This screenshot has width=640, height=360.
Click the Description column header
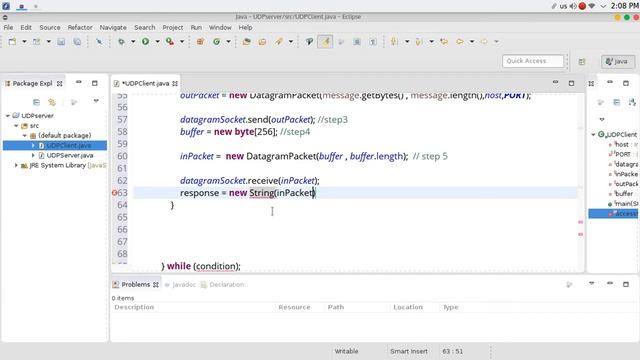point(134,307)
